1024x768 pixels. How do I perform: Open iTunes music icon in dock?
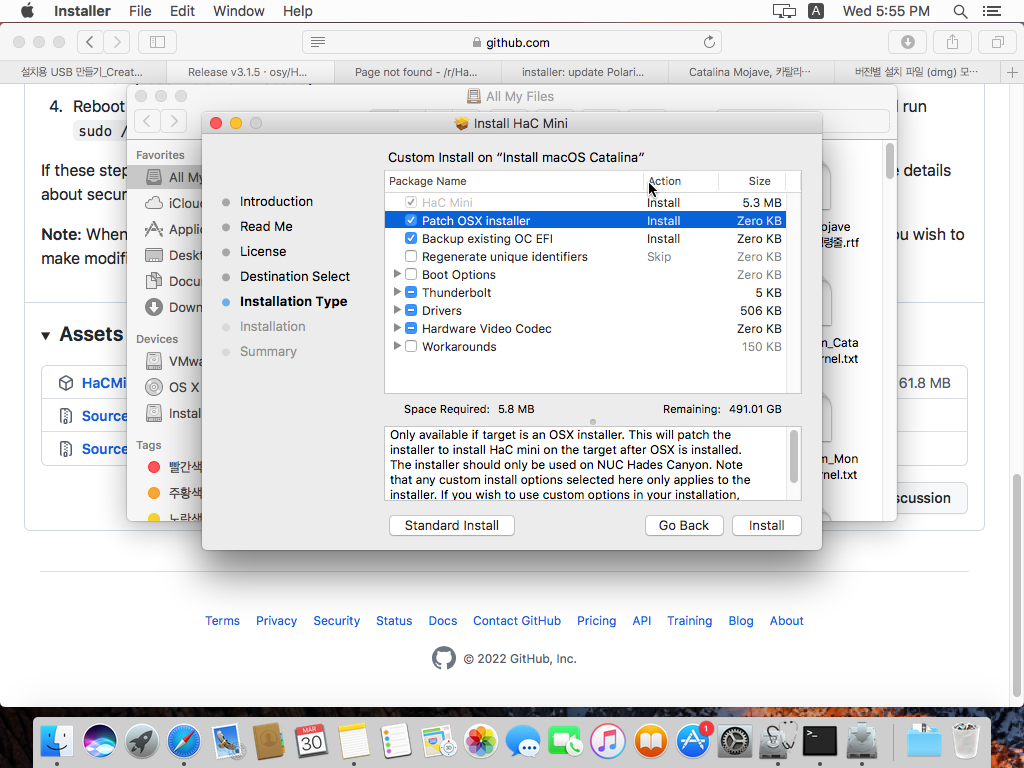pyautogui.click(x=607, y=741)
